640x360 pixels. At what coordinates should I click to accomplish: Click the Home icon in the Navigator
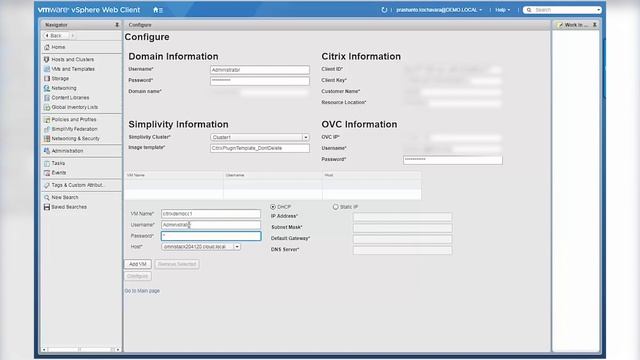pos(47,47)
